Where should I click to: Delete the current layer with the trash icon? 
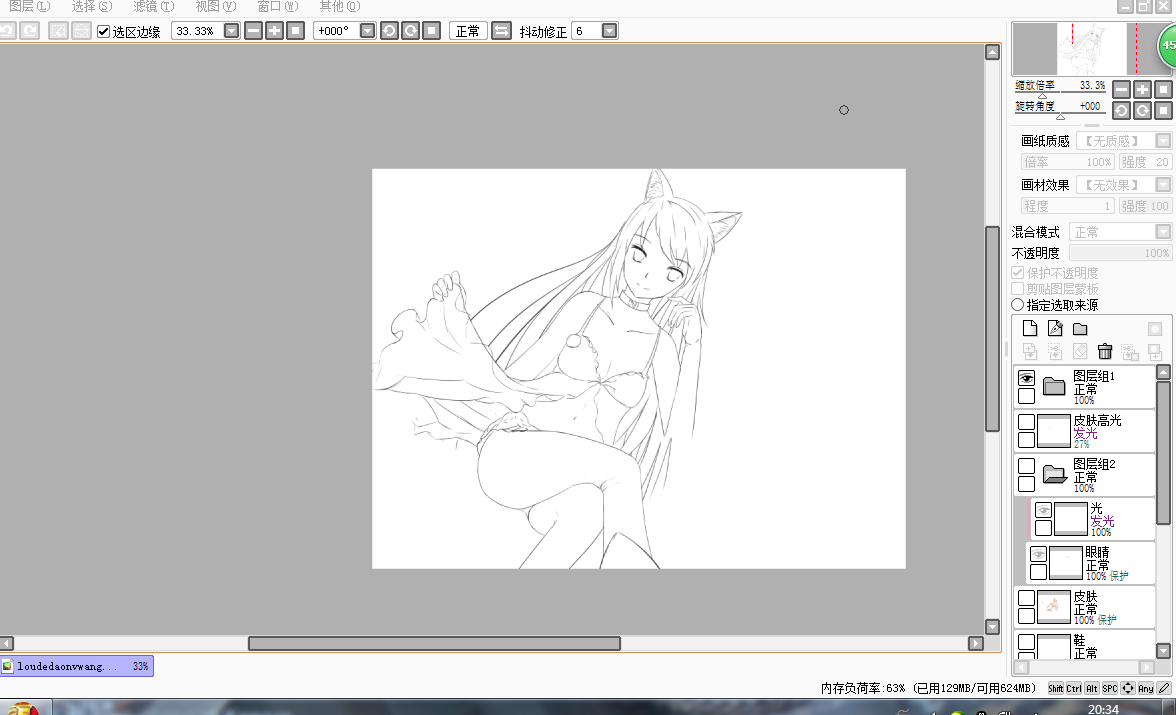coord(1105,351)
